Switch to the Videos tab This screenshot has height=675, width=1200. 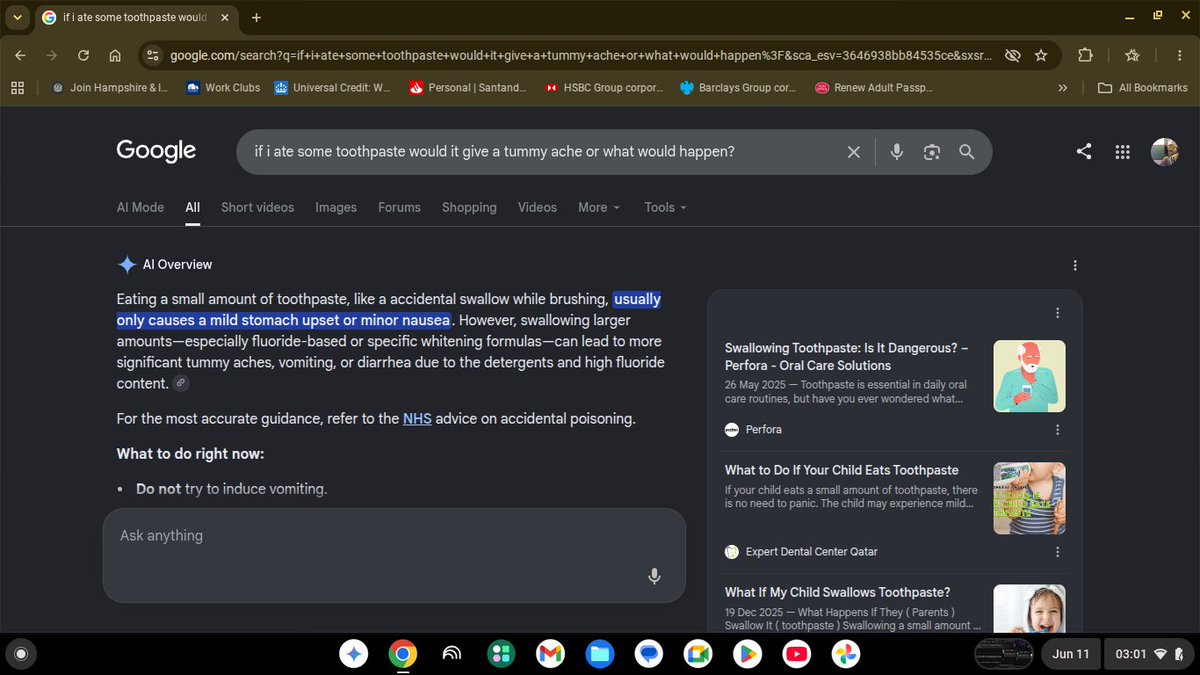pos(537,207)
